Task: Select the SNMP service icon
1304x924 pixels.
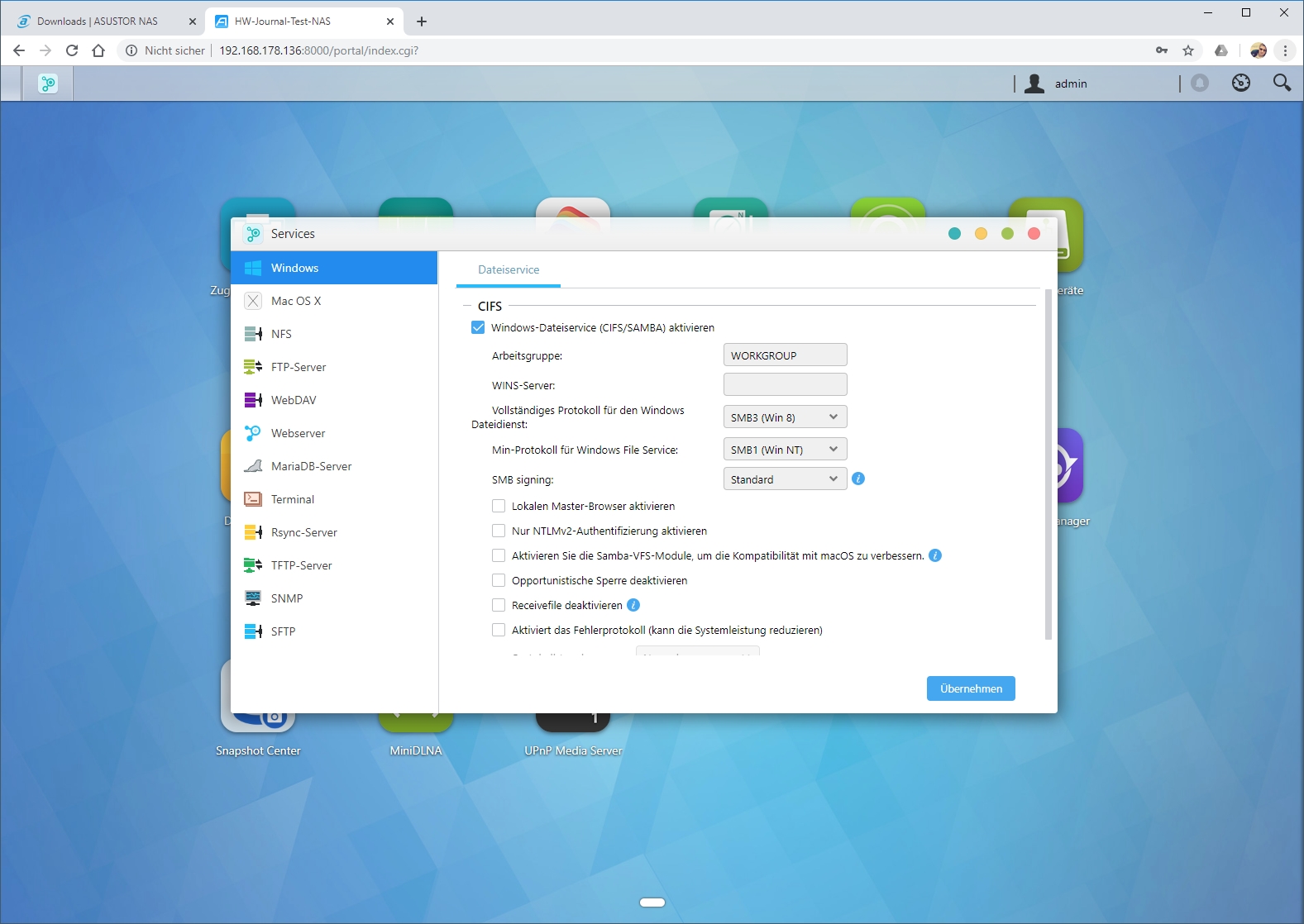Action: pyautogui.click(x=253, y=598)
